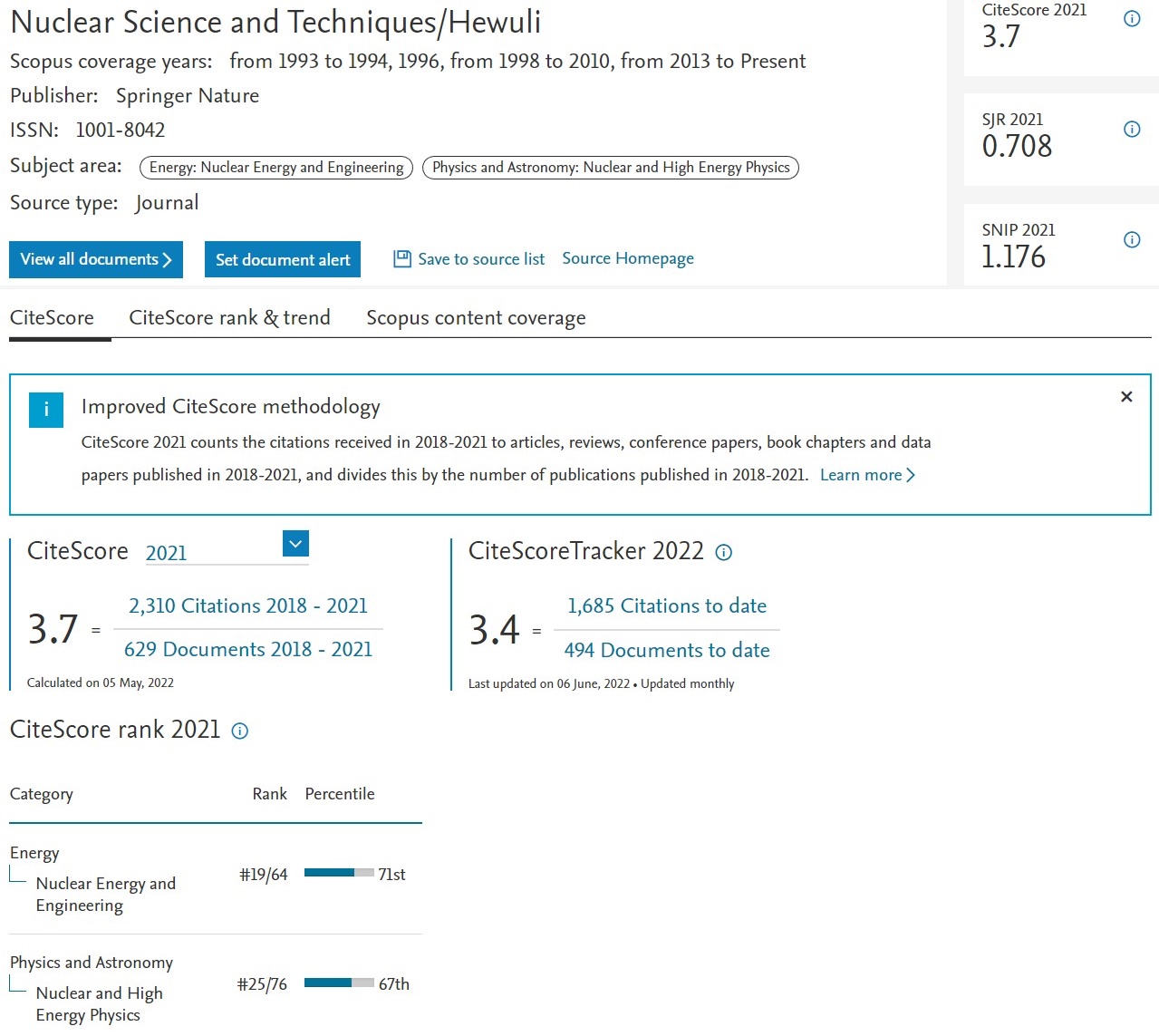Click the Set document alert button

click(x=283, y=260)
